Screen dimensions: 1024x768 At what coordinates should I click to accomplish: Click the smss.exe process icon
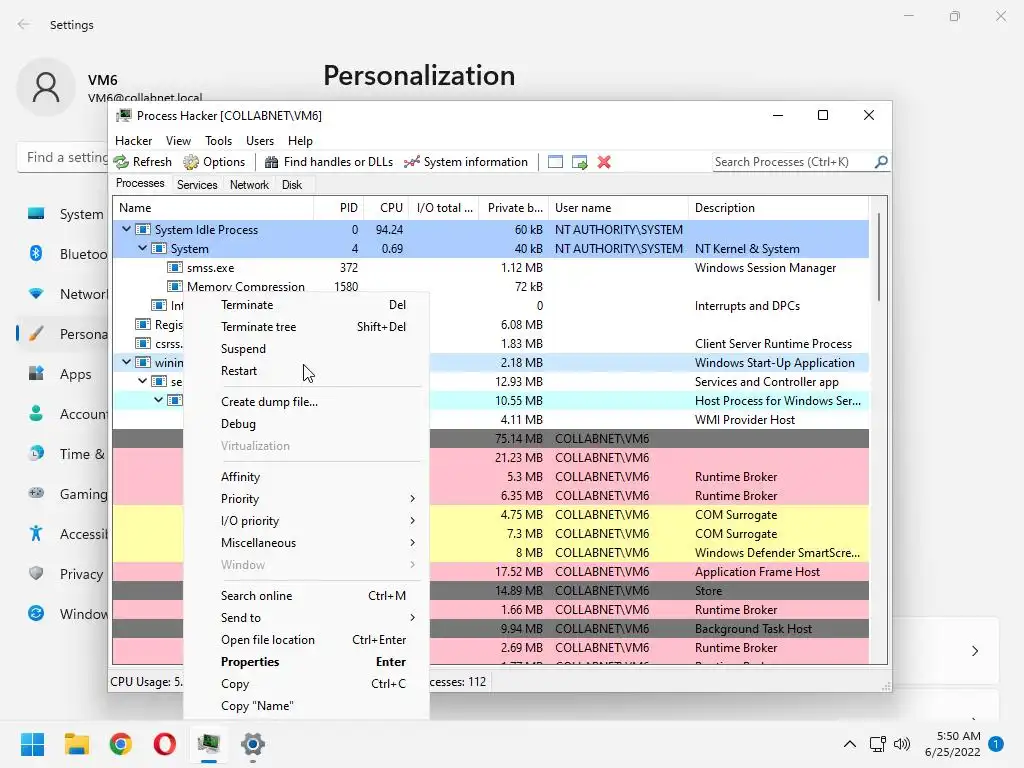174,268
